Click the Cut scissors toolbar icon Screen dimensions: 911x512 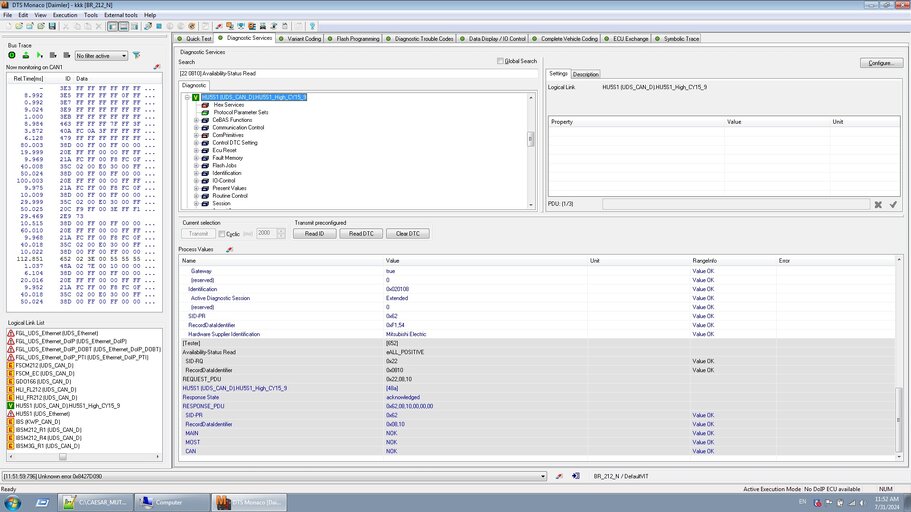[66, 26]
